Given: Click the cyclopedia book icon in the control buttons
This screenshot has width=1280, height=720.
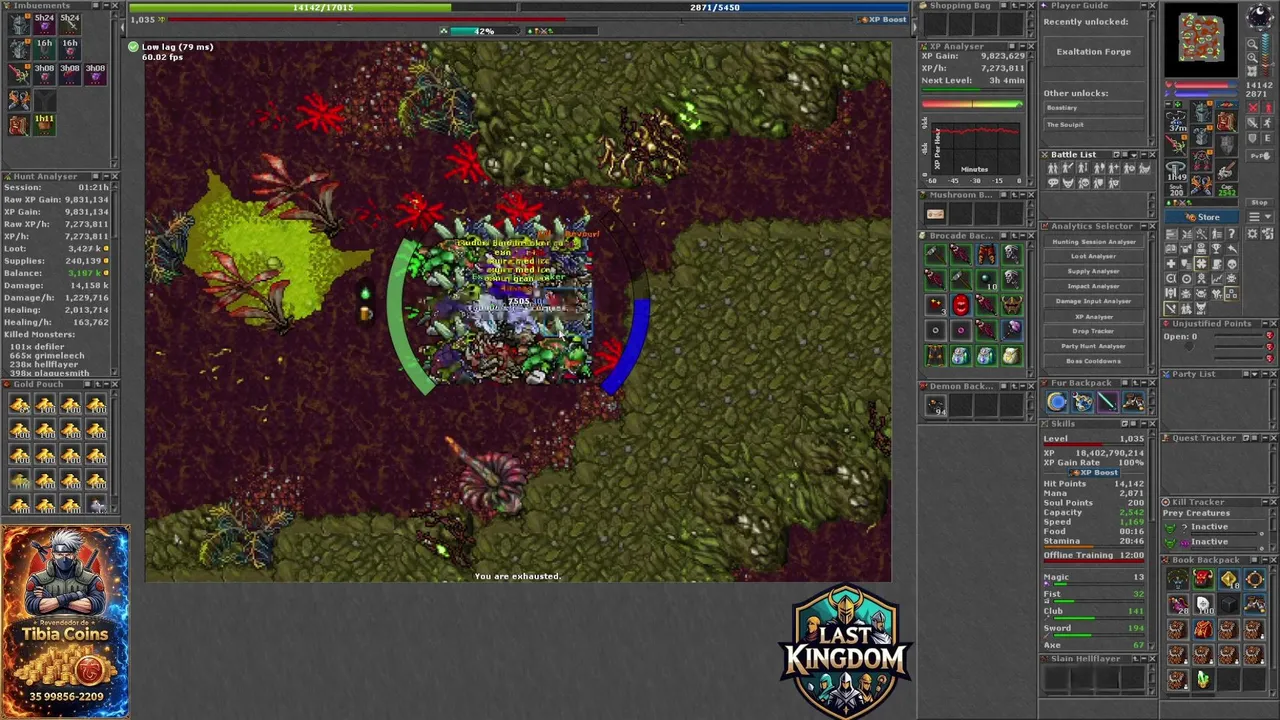Looking at the screenshot, I should (x=1170, y=248).
